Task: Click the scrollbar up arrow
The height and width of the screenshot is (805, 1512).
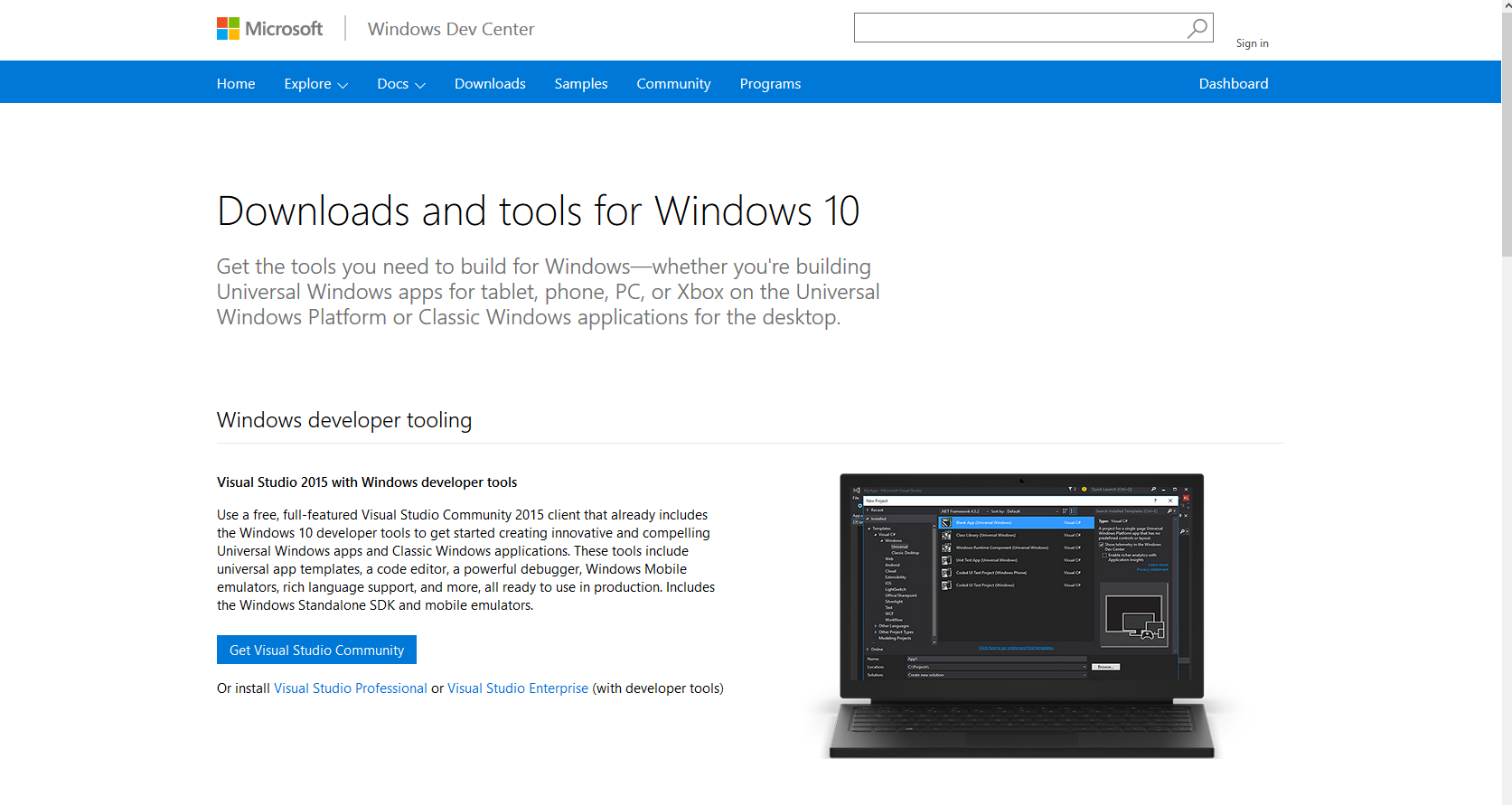Action: click(x=1507, y=5)
